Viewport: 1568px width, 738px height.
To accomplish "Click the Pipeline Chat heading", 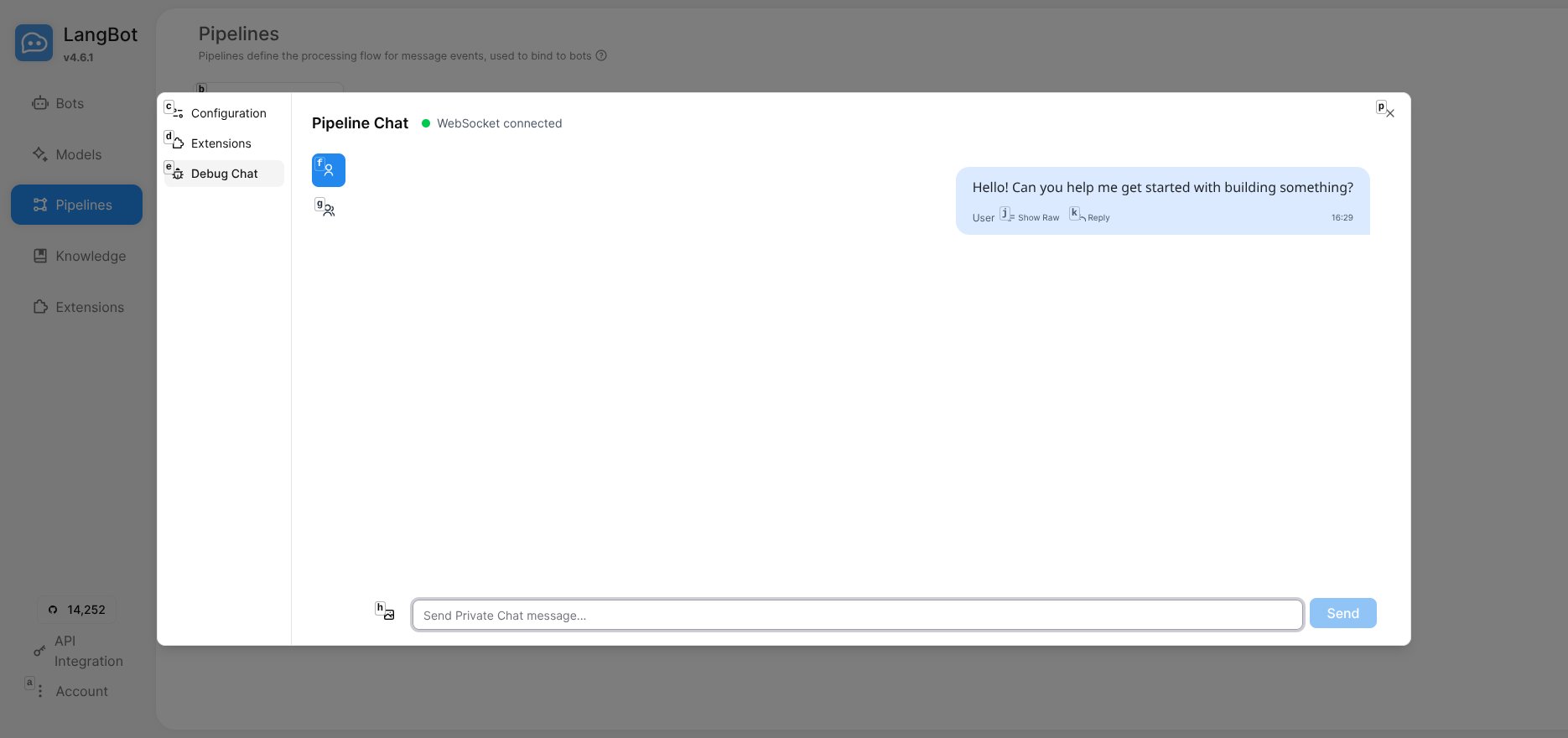I will 360,123.
